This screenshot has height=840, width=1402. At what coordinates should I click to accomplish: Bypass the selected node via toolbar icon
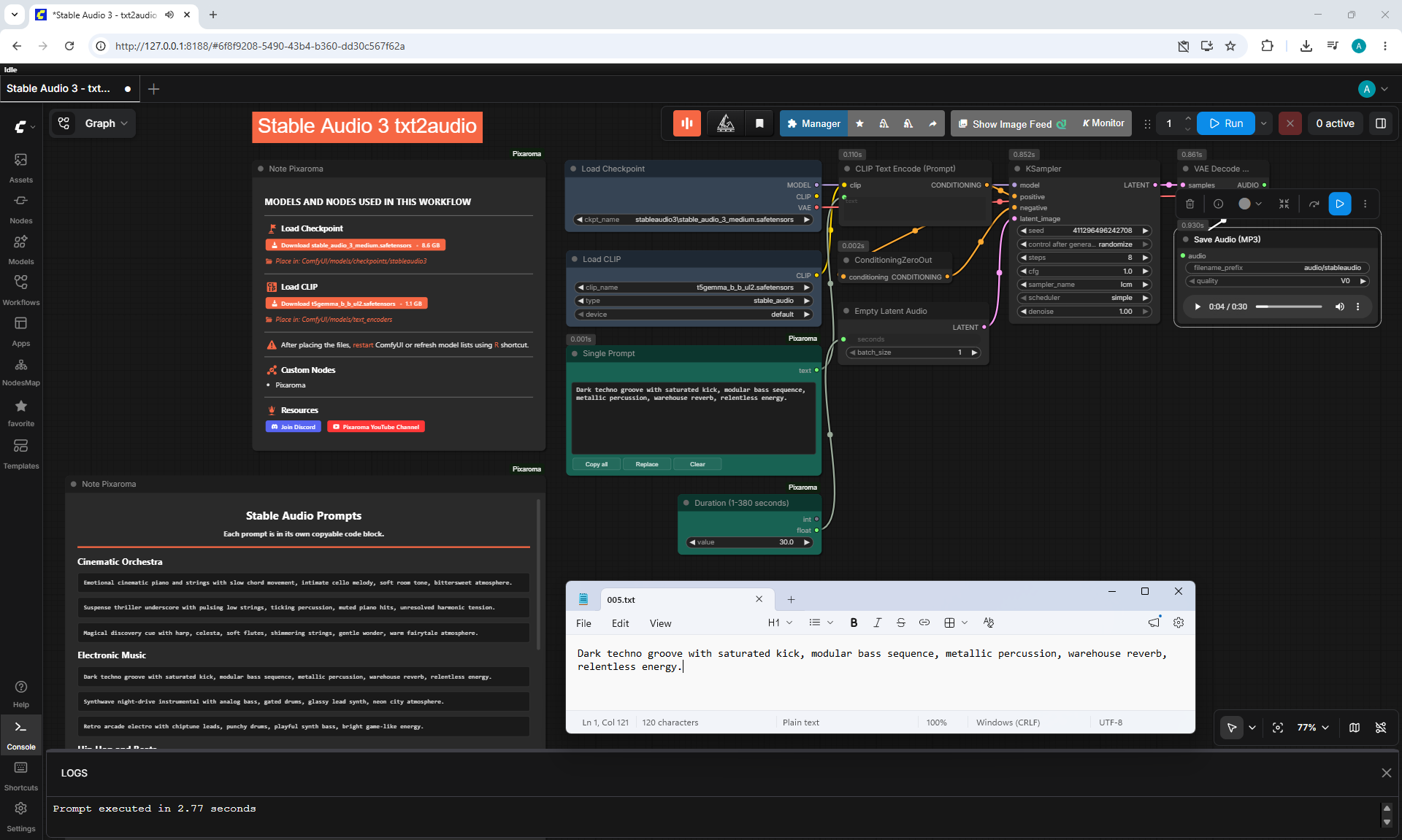click(1314, 204)
